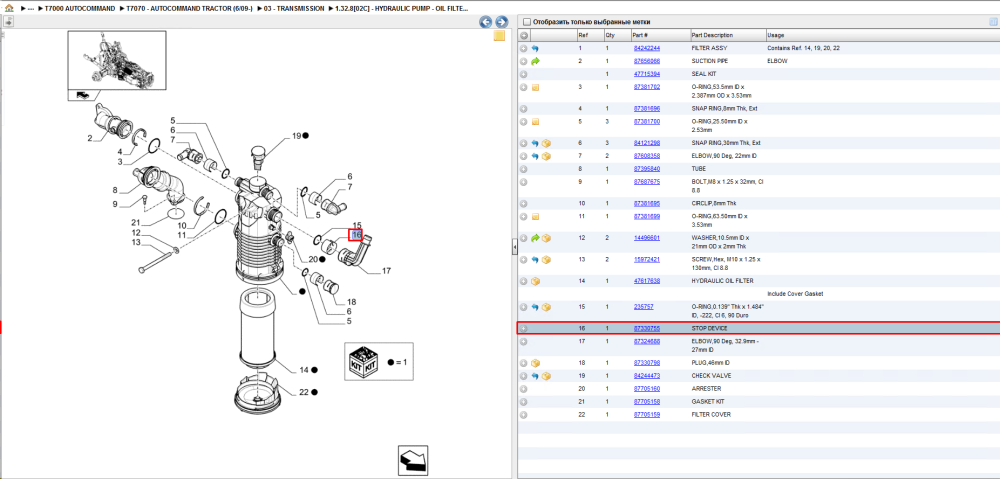Click the large arrow icon below the diagram

413,459
